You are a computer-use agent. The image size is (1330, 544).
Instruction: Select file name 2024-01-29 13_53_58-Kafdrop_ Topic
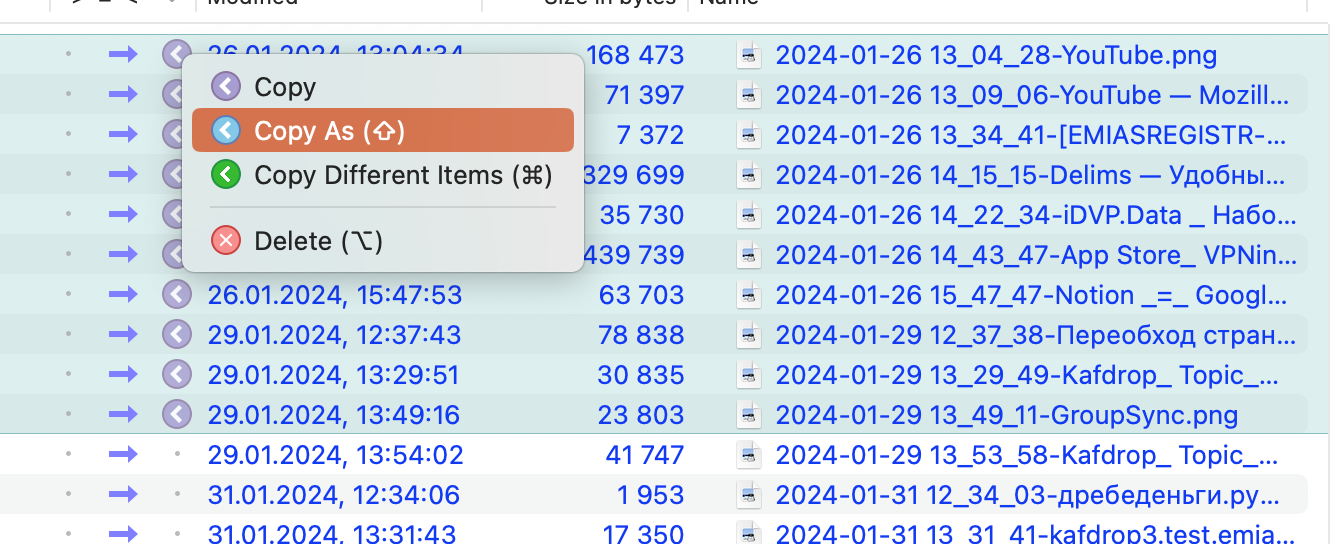[1027, 455]
